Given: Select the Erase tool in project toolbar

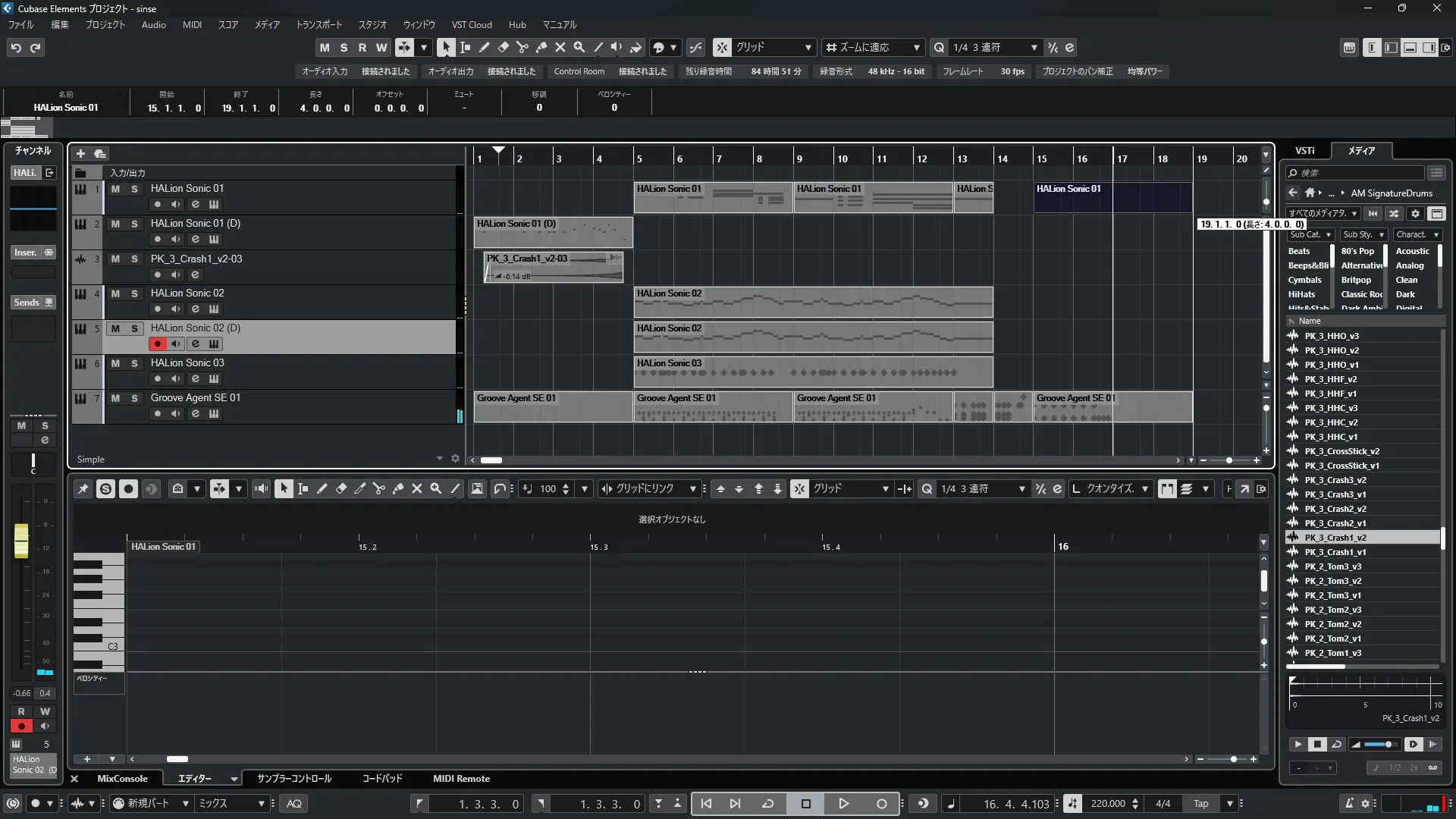Looking at the screenshot, I should 503,48.
